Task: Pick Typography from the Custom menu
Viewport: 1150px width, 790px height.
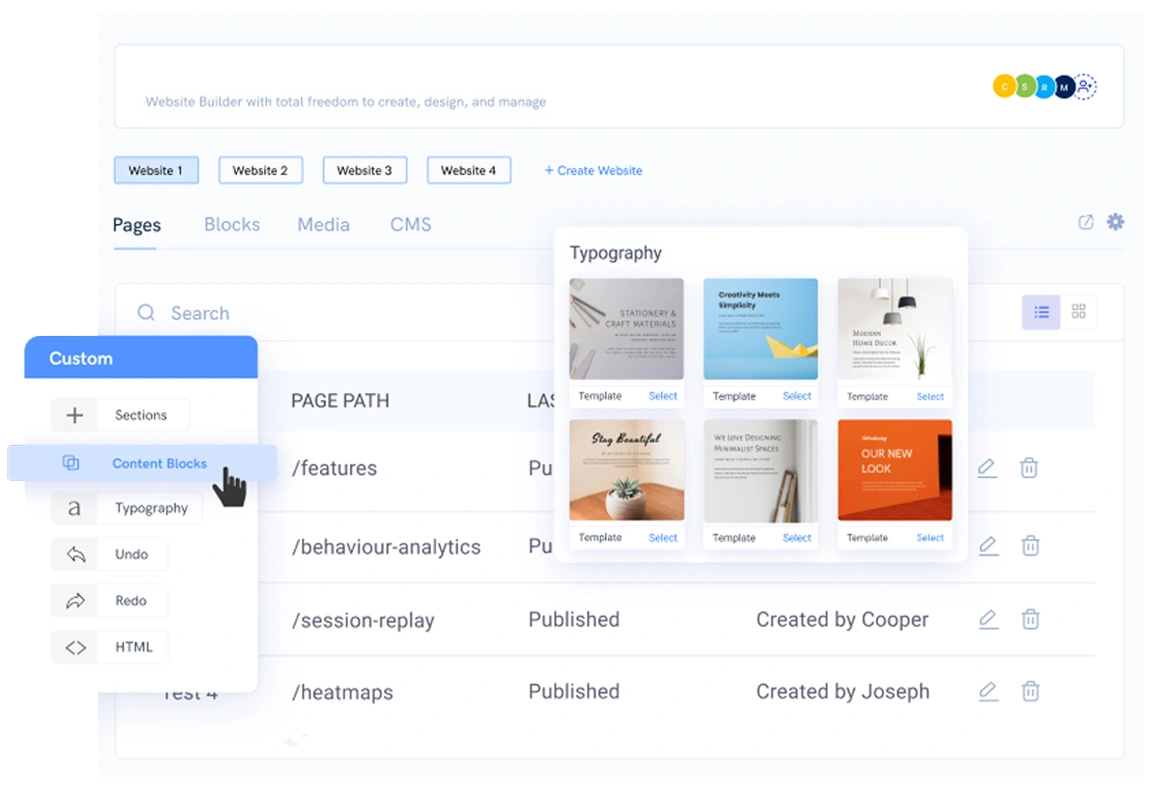Action: pos(151,508)
